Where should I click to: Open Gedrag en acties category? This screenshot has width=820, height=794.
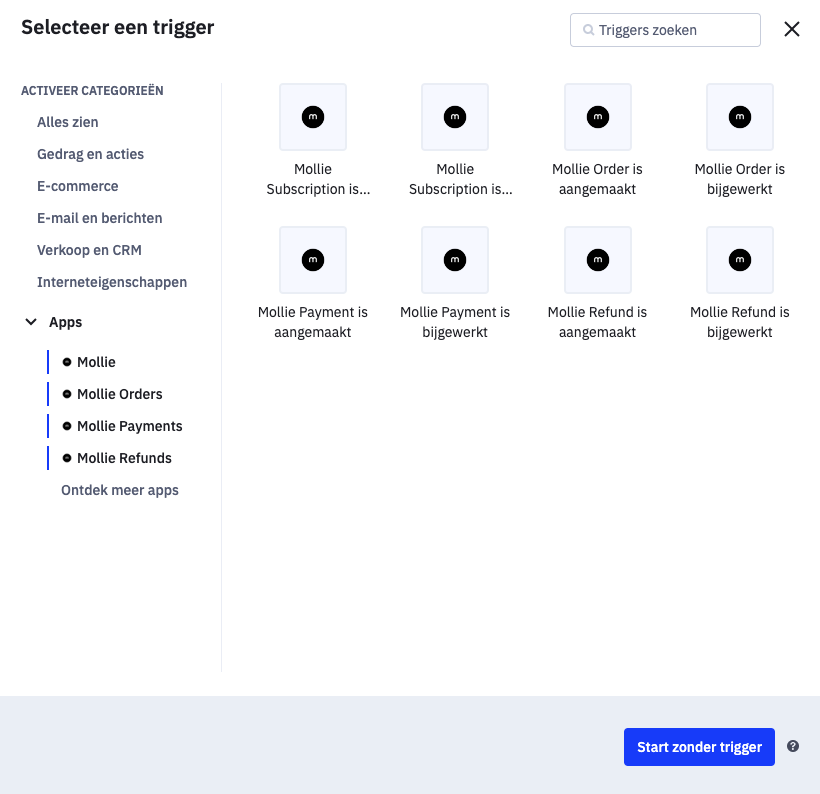click(x=90, y=154)
